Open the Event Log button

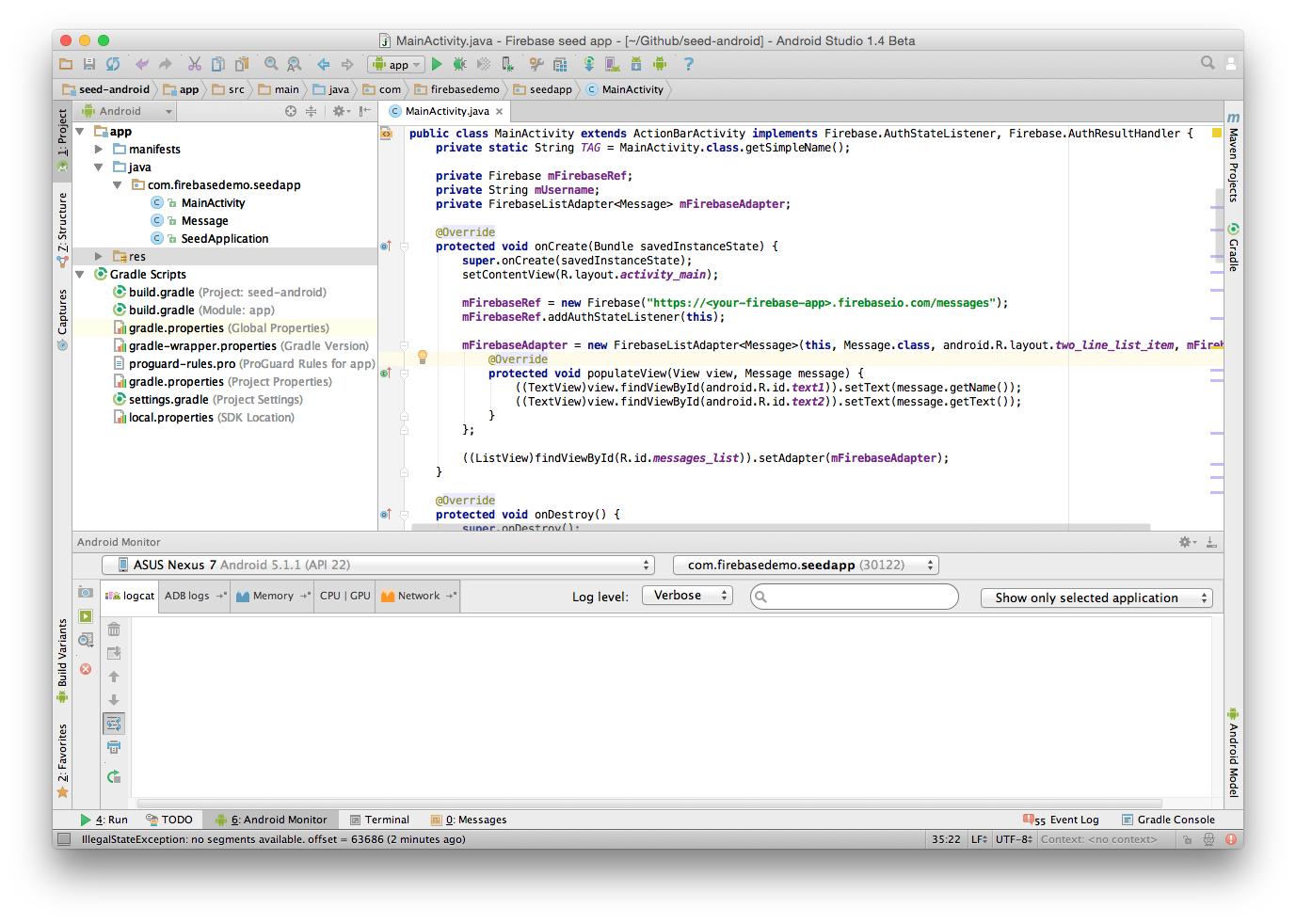[x=1062, y=820]
